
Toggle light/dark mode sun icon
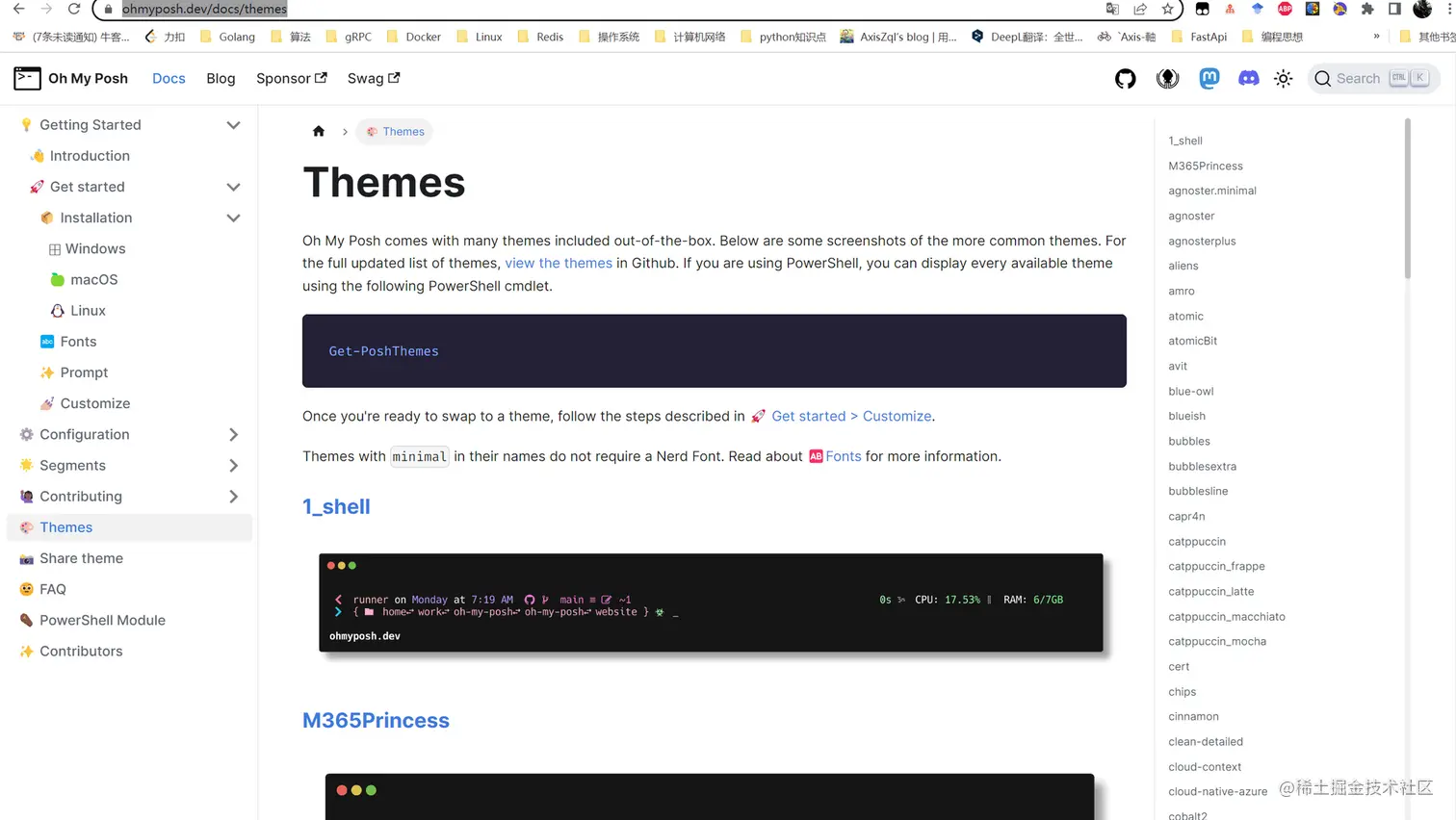tap(1283, 79)
